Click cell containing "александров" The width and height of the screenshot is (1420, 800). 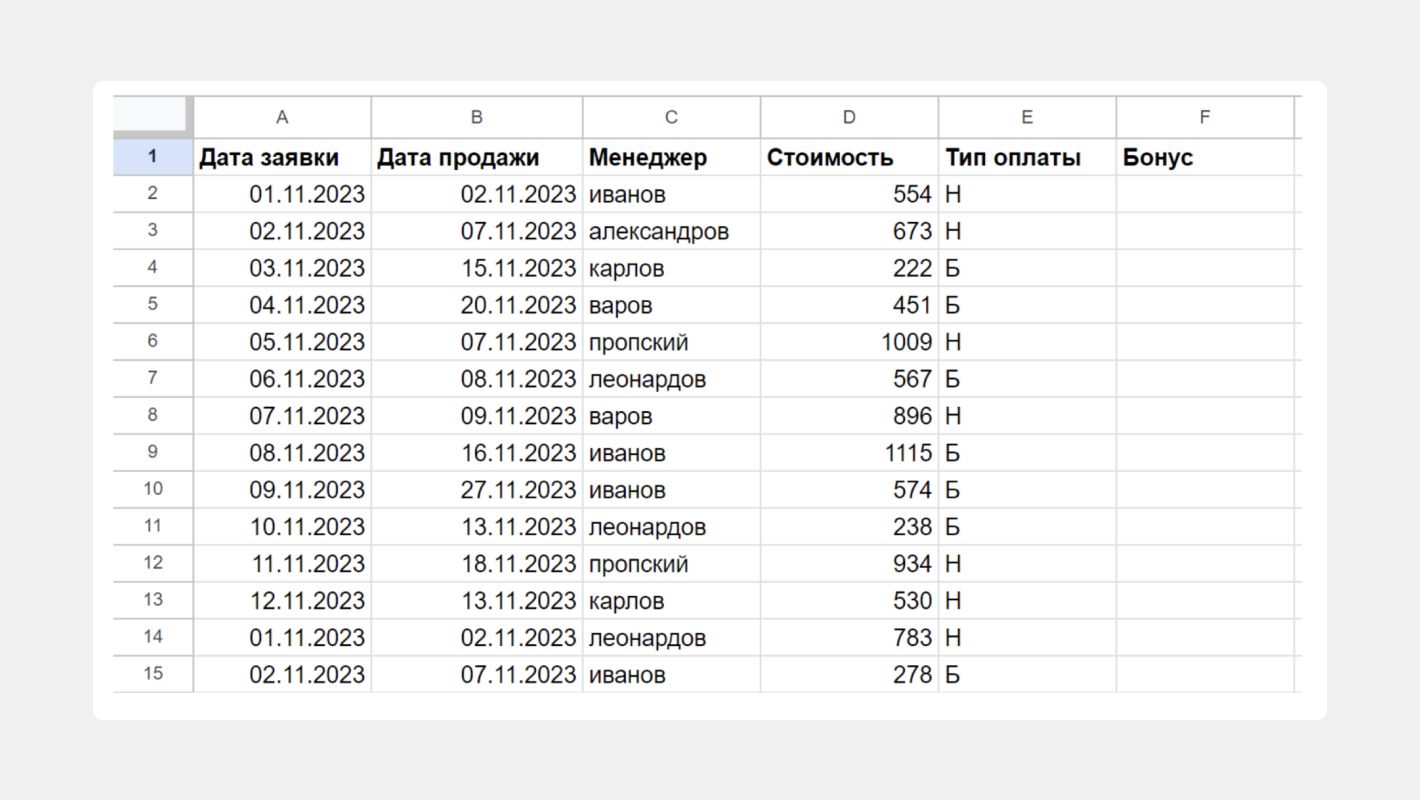pyautogui.click(x=671, y=231)
